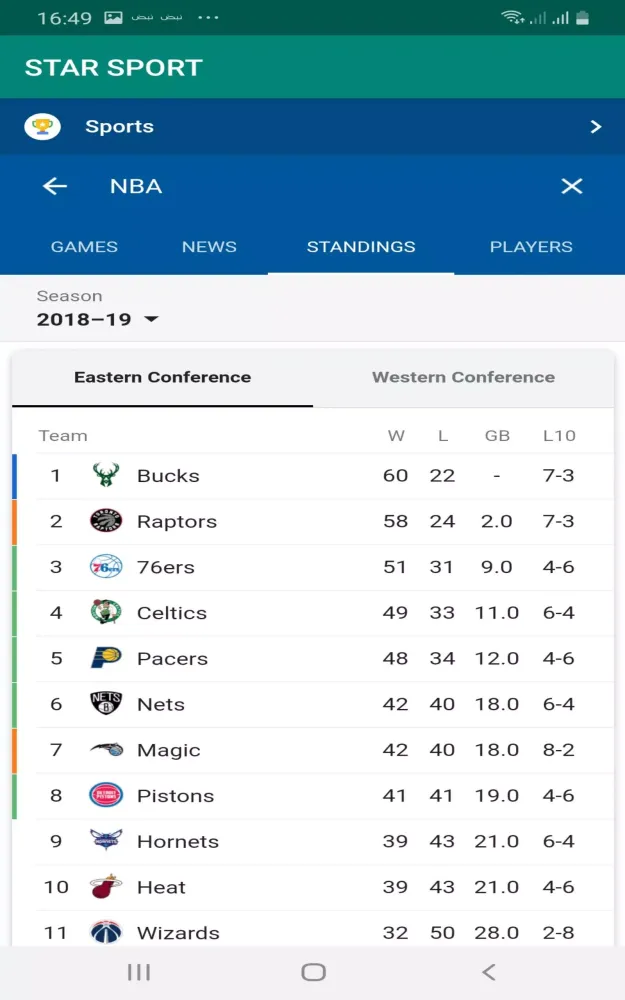Switch to the PLAYERS tab

pyautogui.click(x=531, y=247)
